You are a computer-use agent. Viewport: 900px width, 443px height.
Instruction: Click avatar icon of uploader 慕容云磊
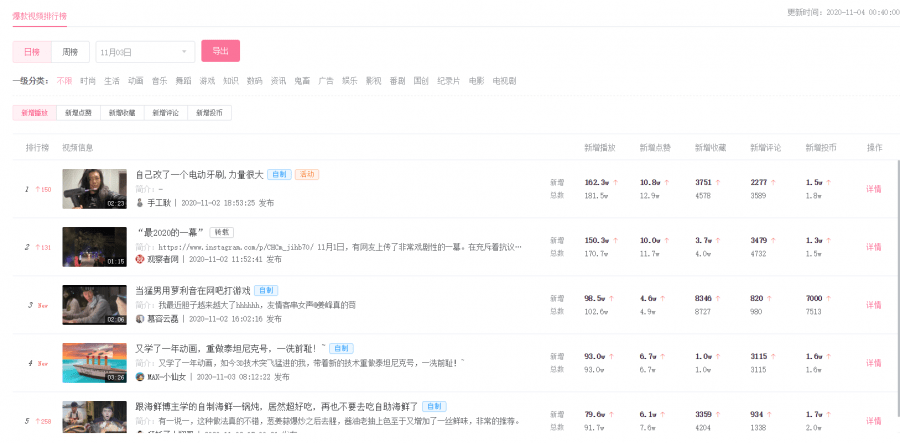[x=140, y=318]
